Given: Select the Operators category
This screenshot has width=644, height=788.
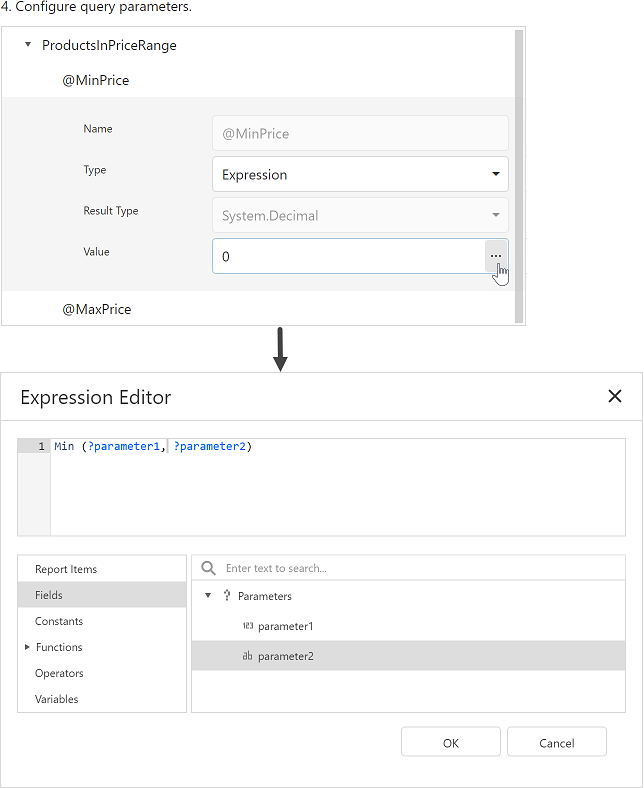Looking at the screenshot, I should [x=59, y=673].
